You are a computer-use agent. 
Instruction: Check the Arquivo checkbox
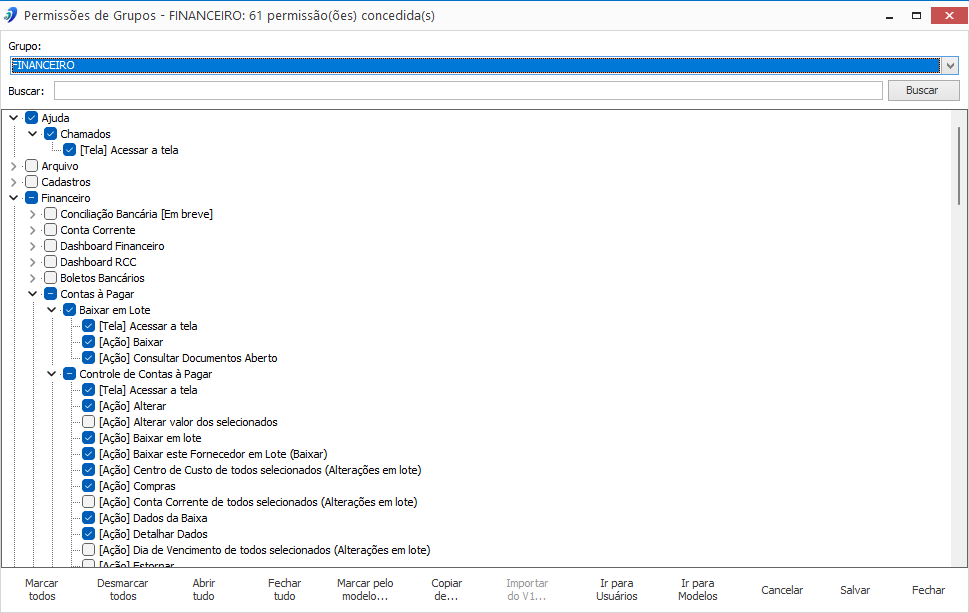point(32,166)
